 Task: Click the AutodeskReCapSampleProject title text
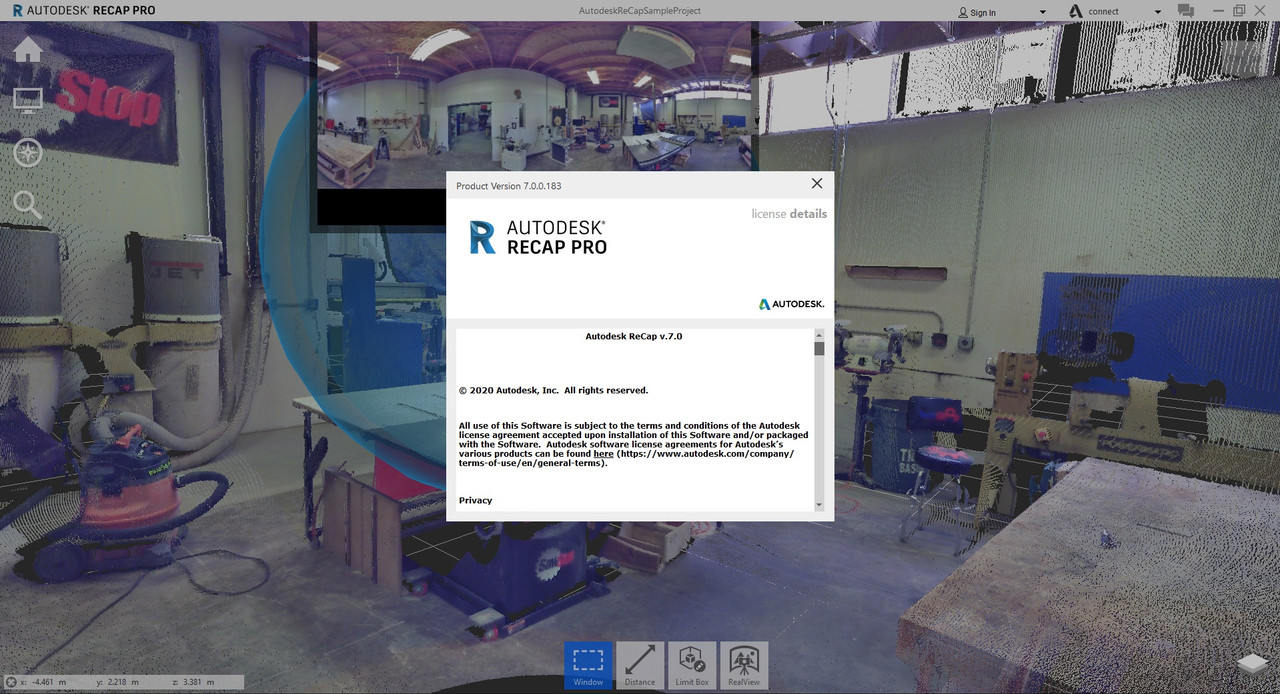tap(640, 11)
